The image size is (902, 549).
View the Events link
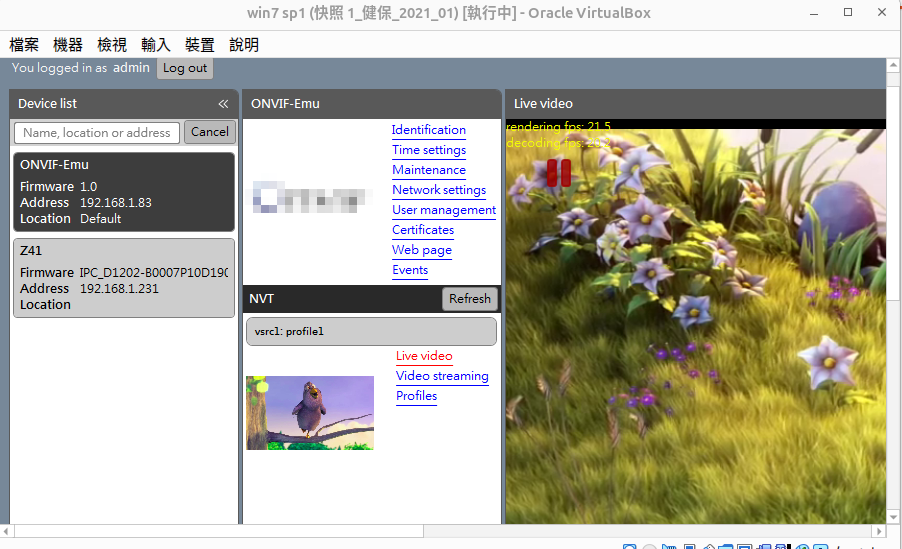point(409,270)
